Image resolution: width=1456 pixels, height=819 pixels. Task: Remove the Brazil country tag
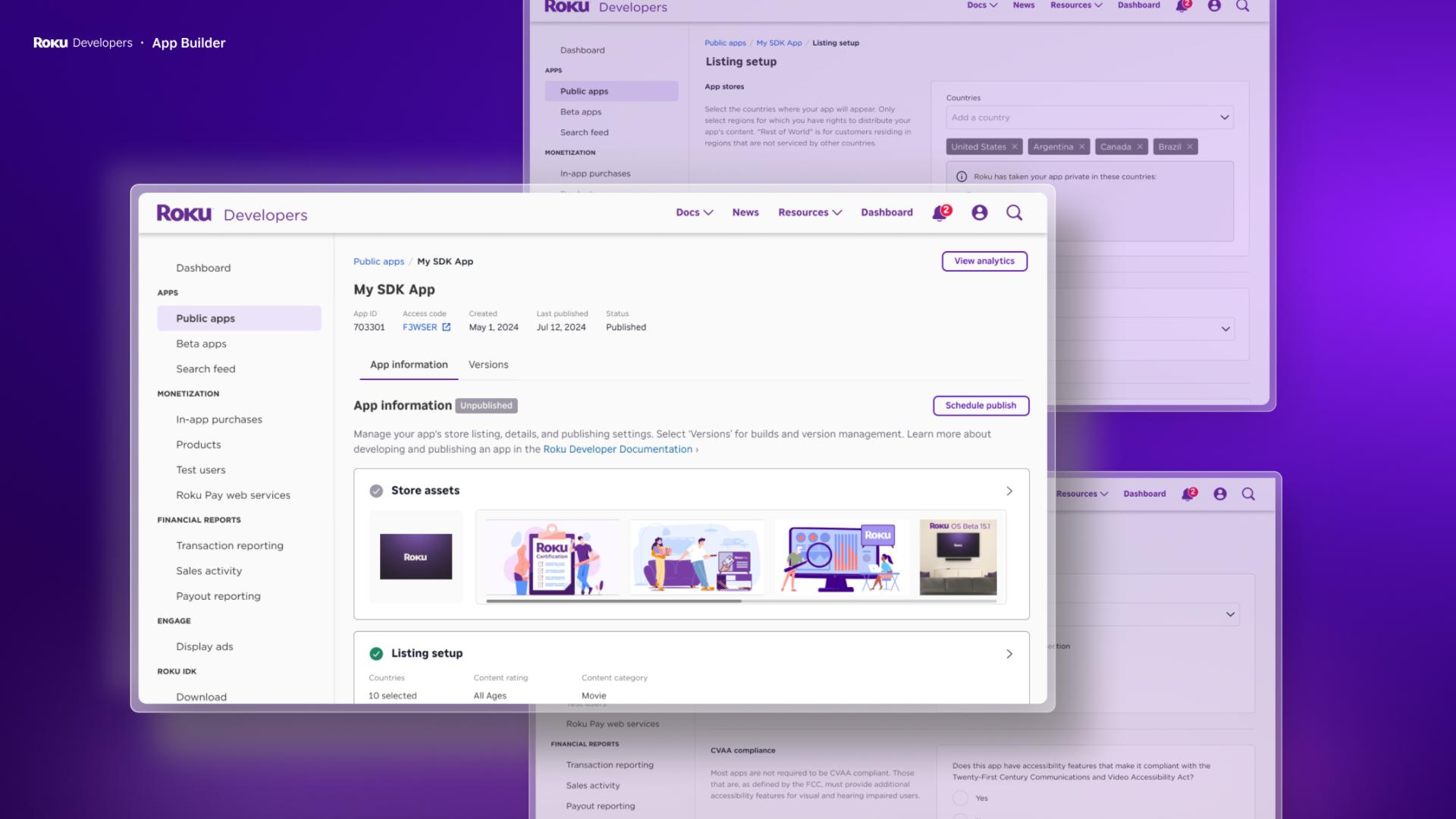pyautogui.click(x=1190, y=147)
